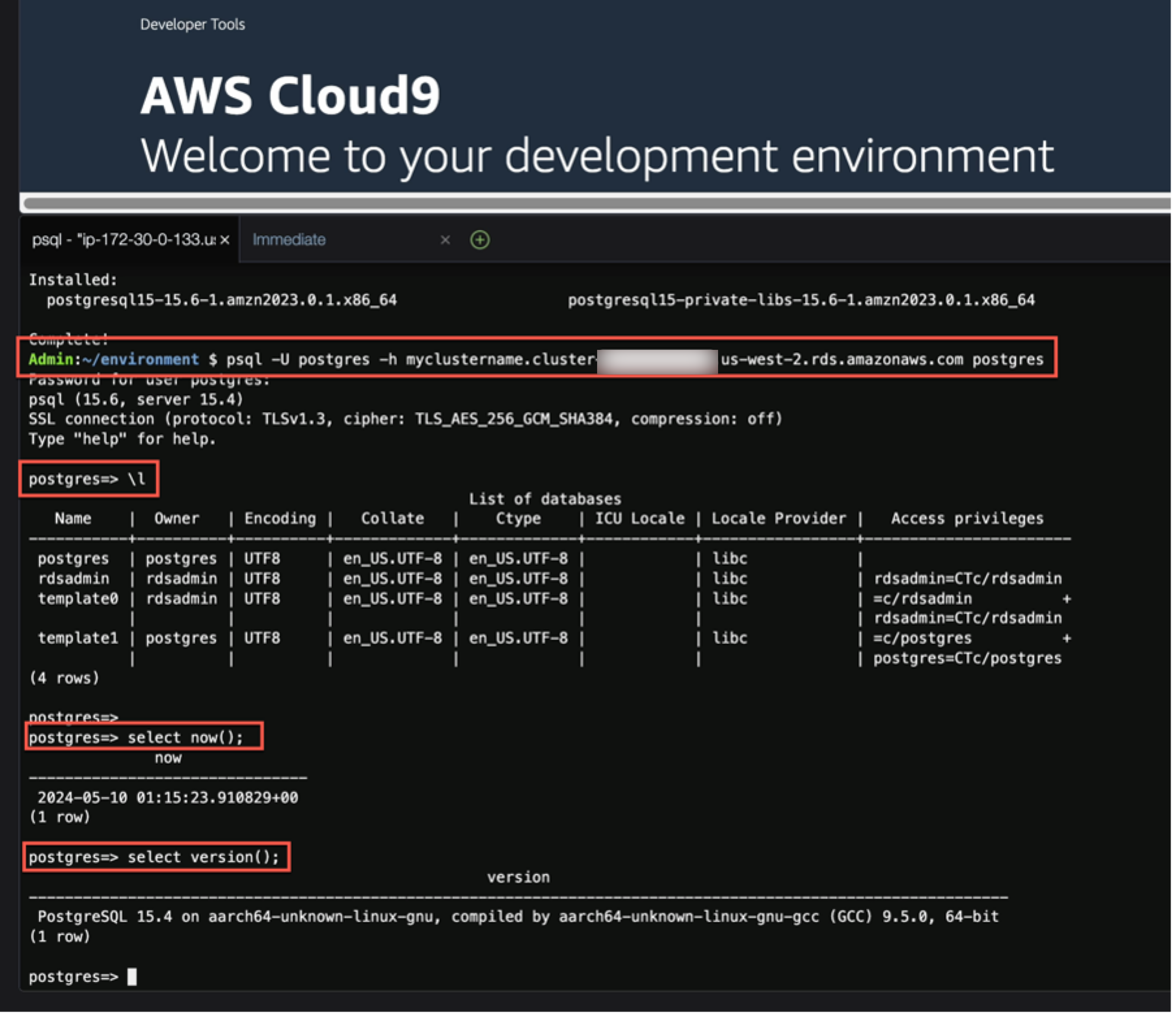Open the Immediate tab

click(290, 240)
